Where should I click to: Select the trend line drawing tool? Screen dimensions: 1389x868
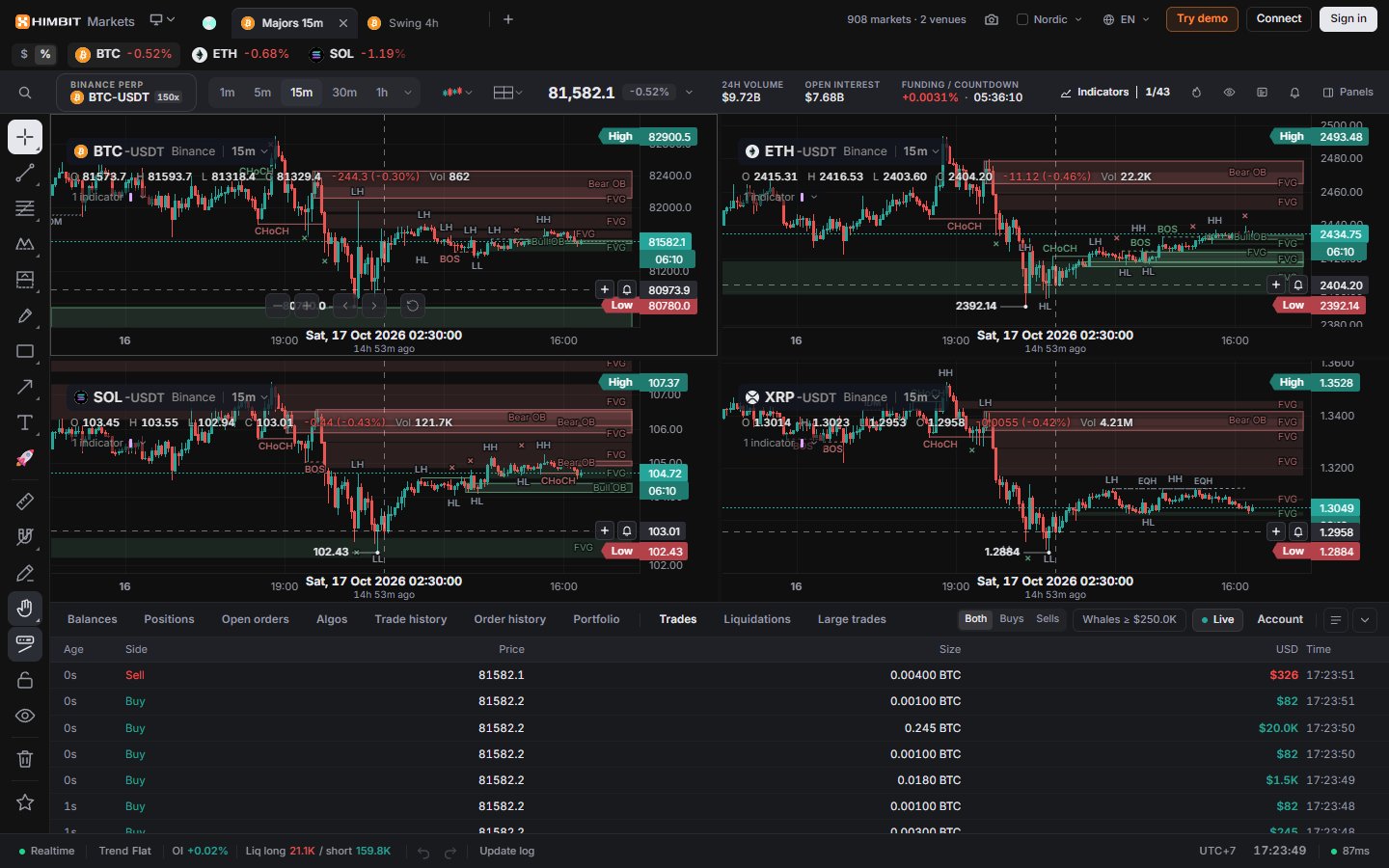(x=25, y=173)
